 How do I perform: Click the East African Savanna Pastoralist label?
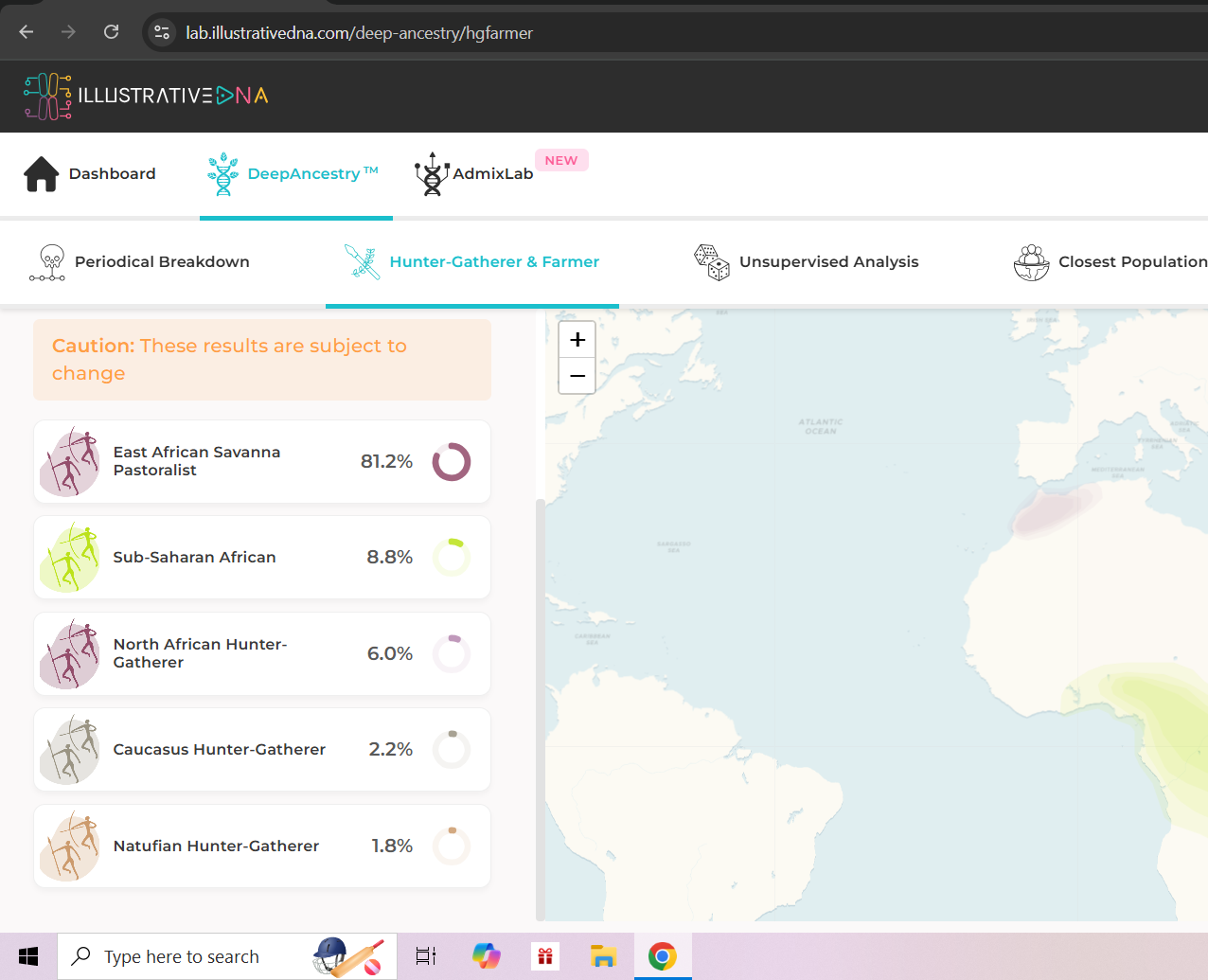(x=197, y=461)
